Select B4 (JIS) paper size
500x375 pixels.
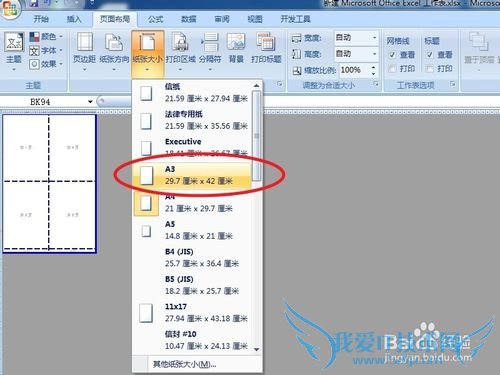pos(192,258)
